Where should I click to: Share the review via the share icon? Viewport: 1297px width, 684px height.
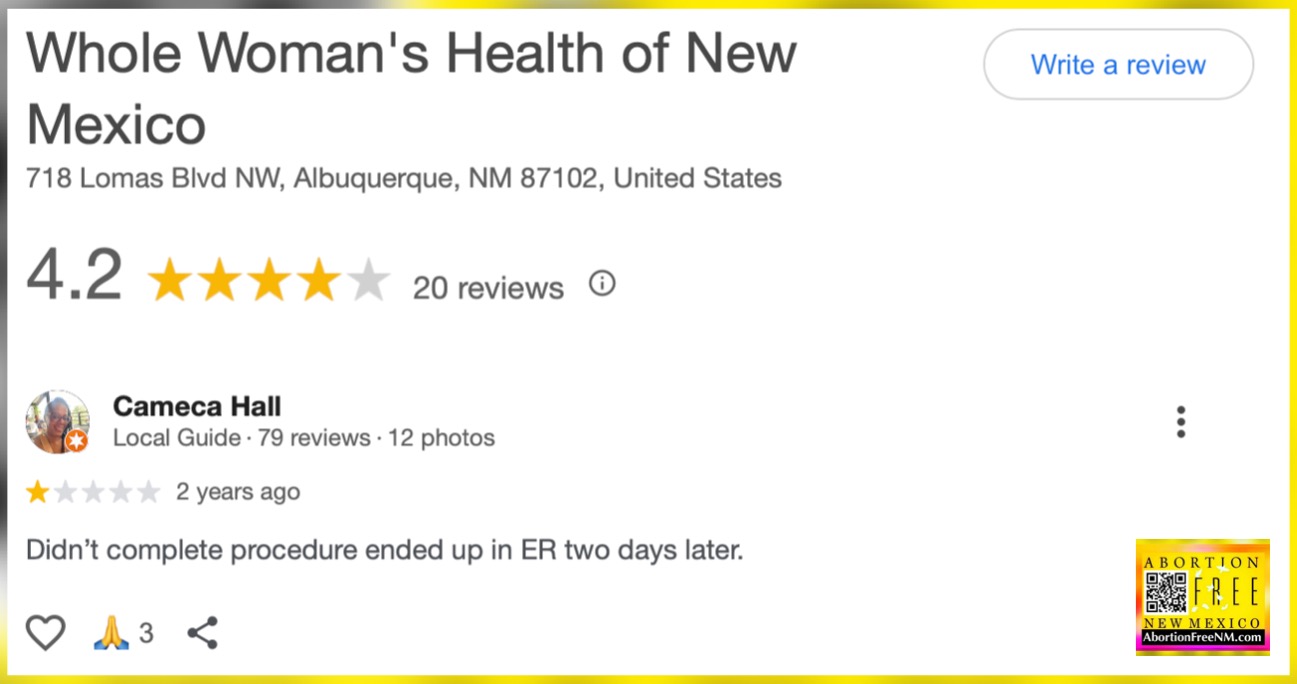(x=203, y=633)
